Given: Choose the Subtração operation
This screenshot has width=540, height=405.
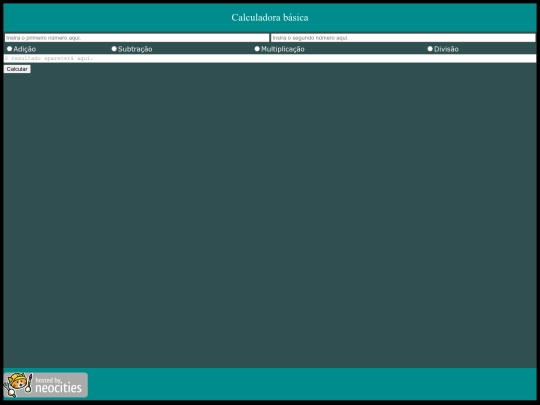Looking at the screenshot, I should point(114,49).
